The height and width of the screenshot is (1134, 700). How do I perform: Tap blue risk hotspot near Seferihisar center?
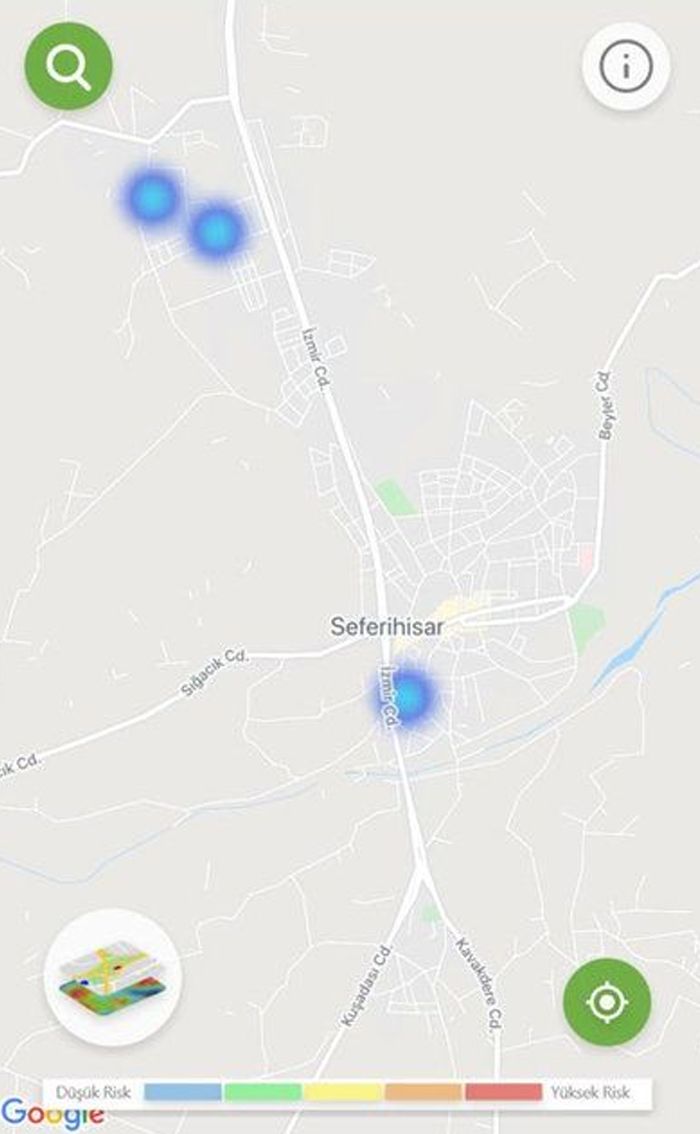coord(409,694)
